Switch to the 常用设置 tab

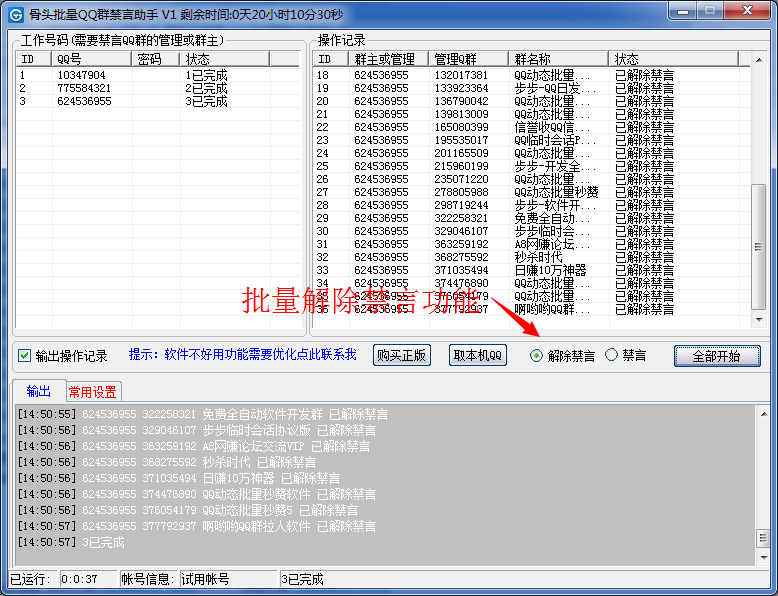93,392
